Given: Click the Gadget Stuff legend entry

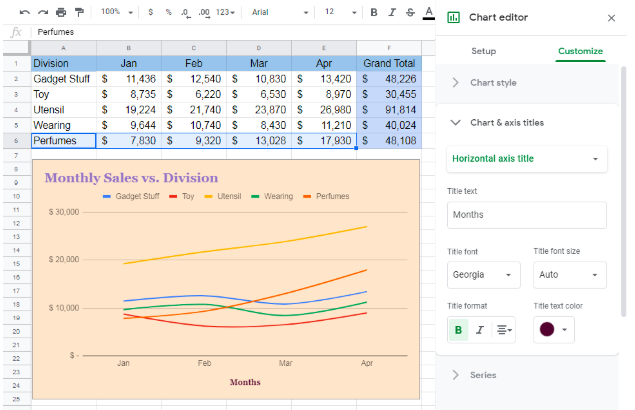Looking at the screenshot, I should click(131, 196).
